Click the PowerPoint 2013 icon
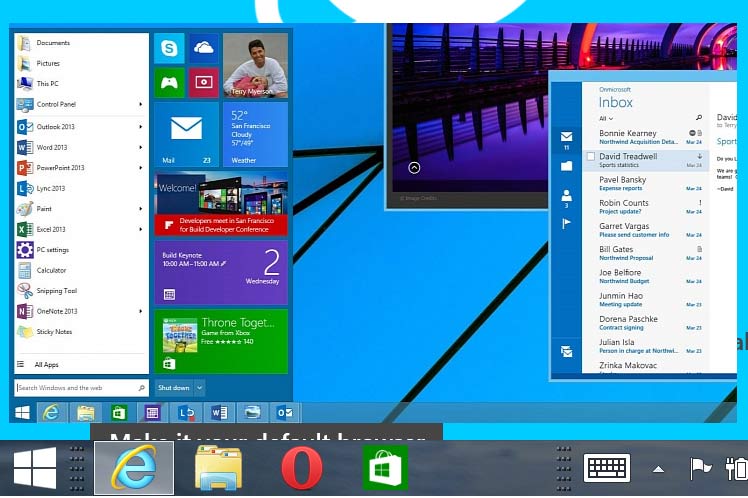 point(25,168)
